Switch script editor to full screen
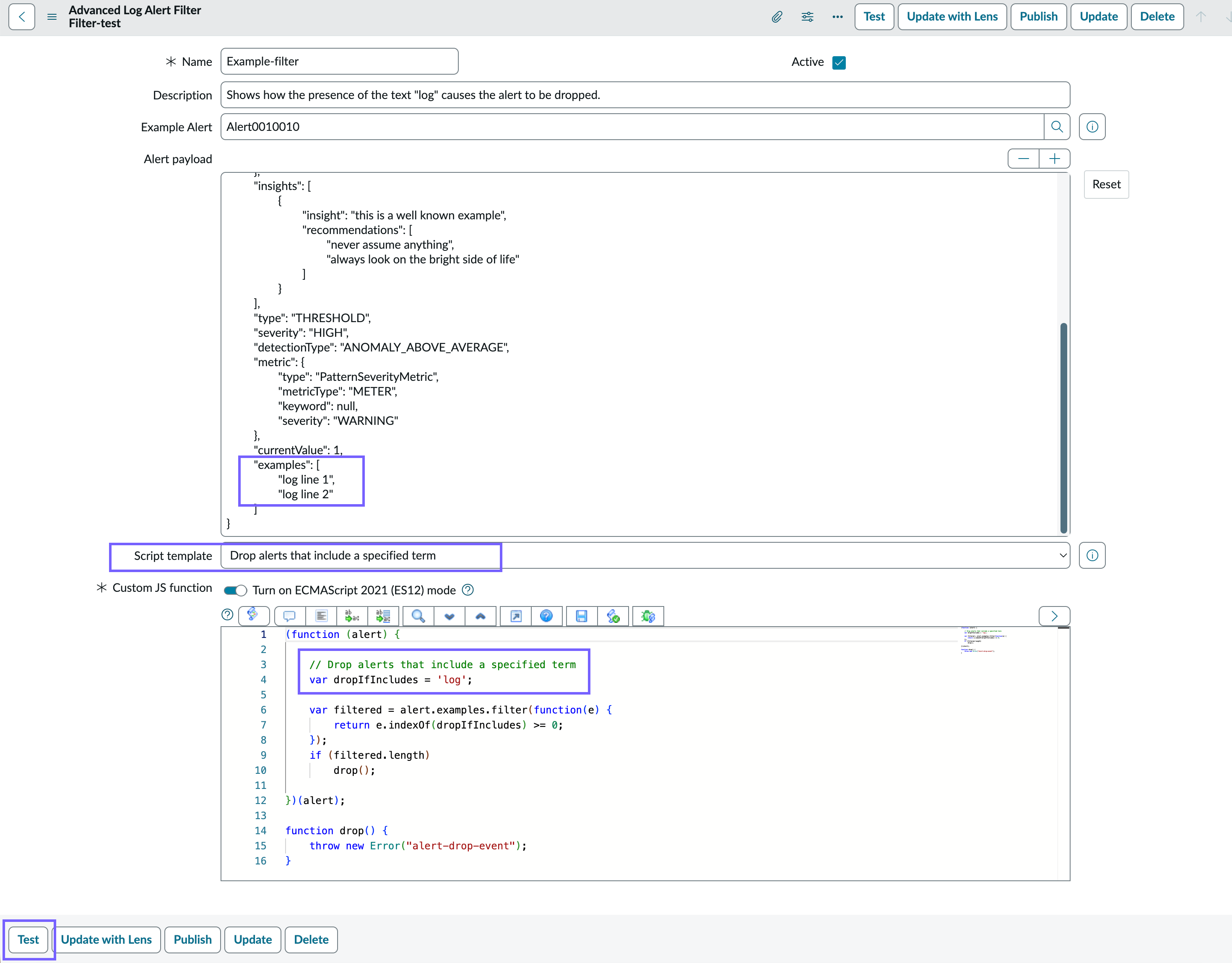This screenshot has width=1232, height=963. 516,616
